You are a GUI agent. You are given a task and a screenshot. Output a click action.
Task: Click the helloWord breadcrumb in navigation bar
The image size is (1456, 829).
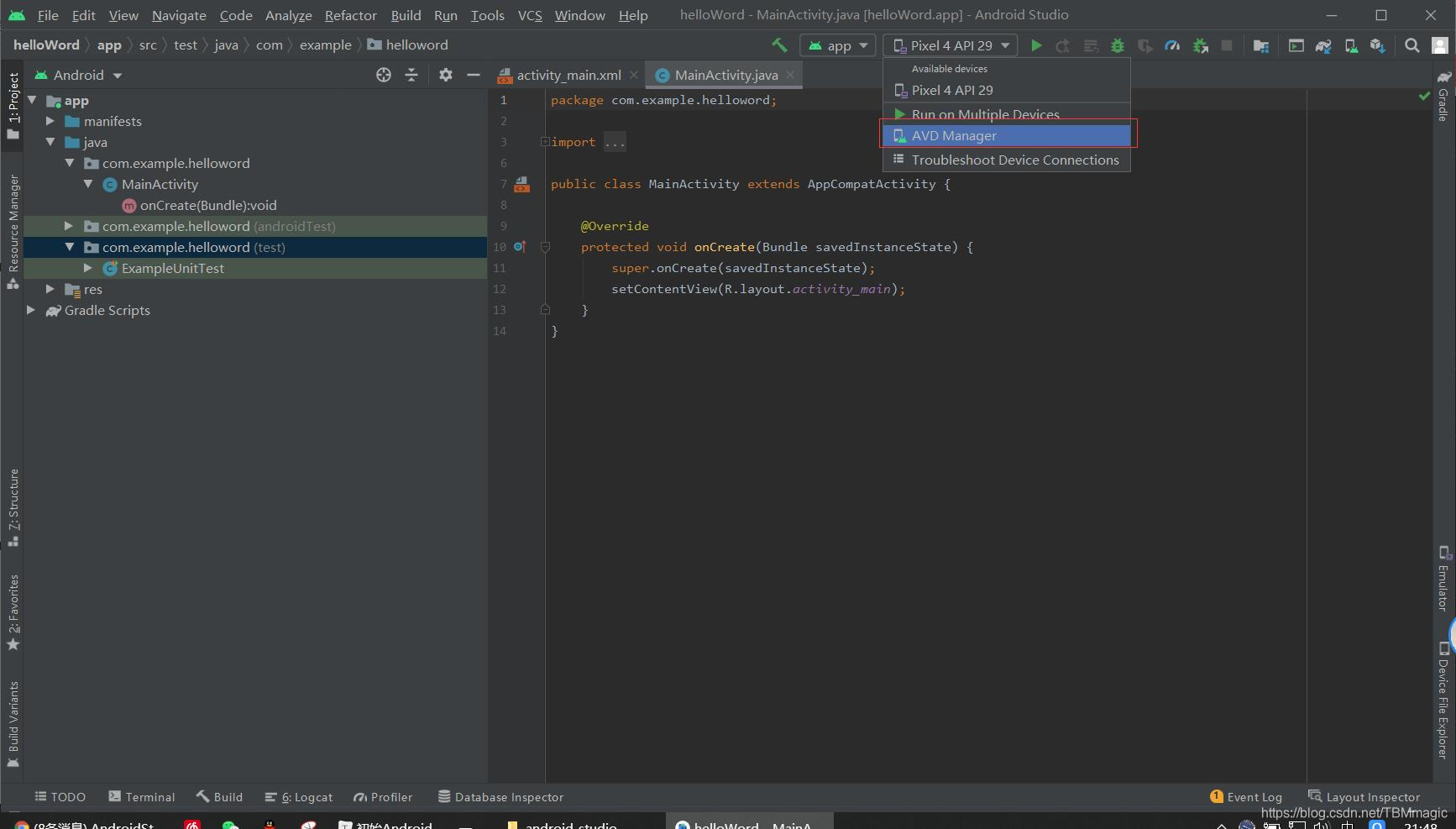click(46, 45)
